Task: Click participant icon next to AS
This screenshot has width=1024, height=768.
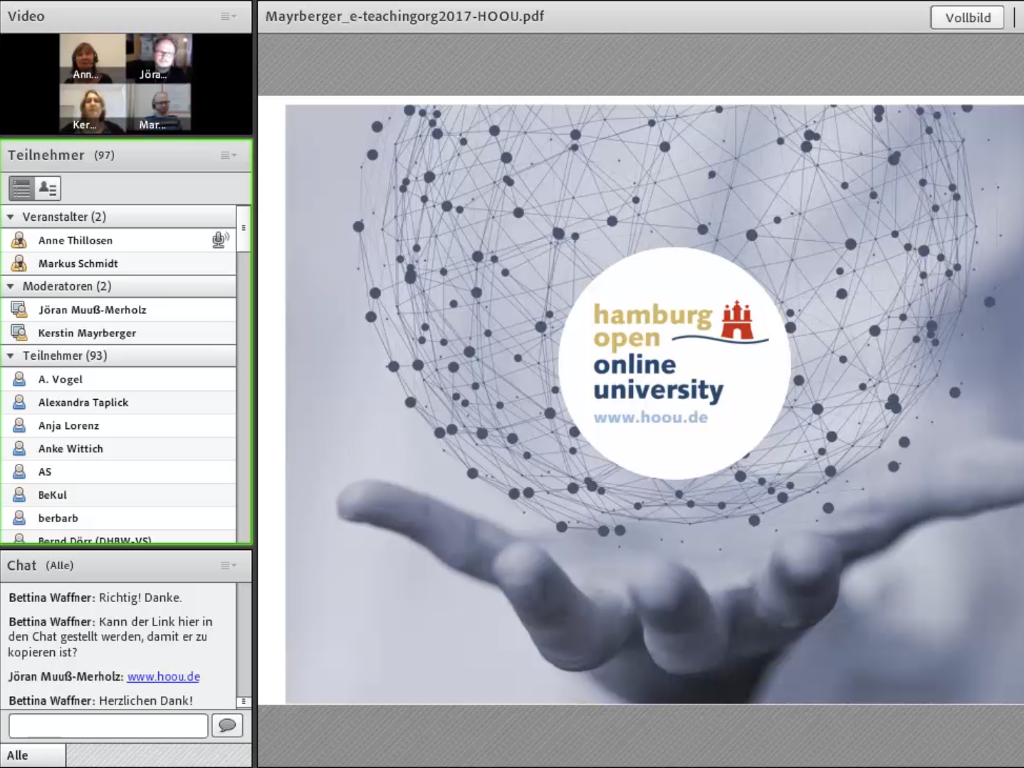Action: [19, 472]
